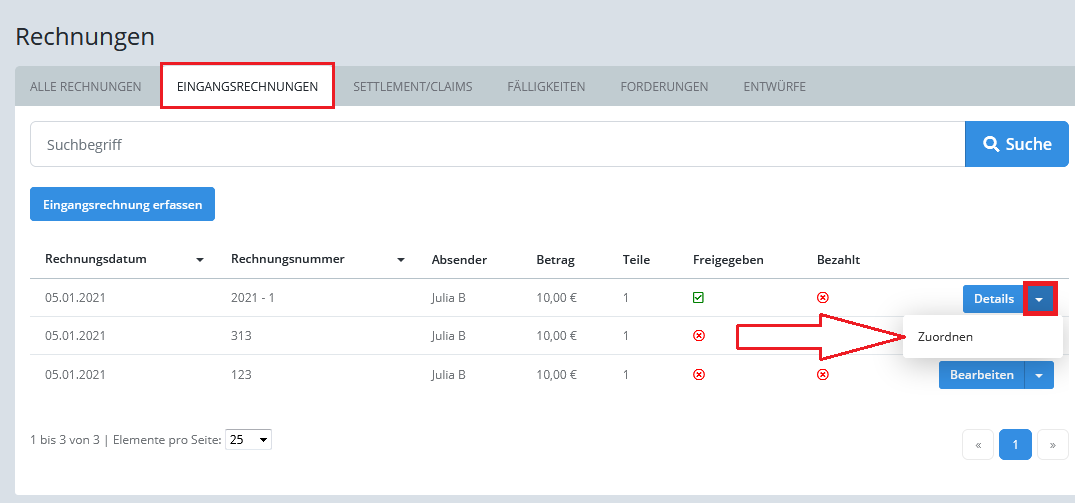Go to the Forderungen tab
This screenshot has width=1075, height=503.
pos(664,87)
